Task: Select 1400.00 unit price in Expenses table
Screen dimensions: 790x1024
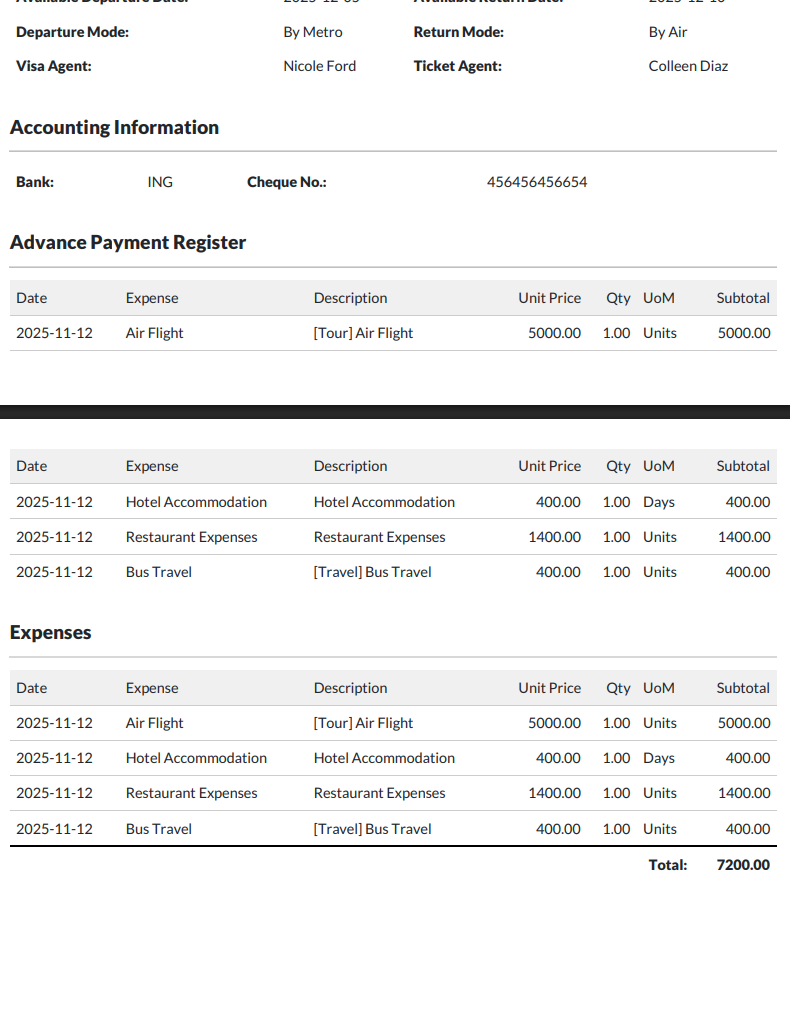Action: 554,793
